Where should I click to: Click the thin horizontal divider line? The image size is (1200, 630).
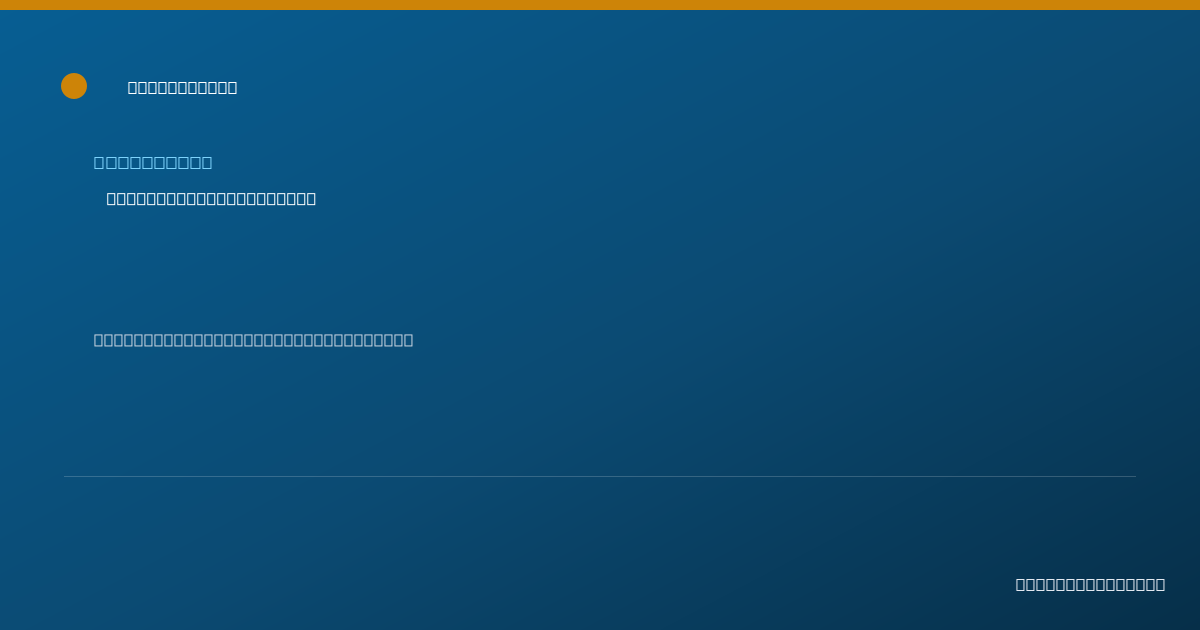click(x=600, y=476)
